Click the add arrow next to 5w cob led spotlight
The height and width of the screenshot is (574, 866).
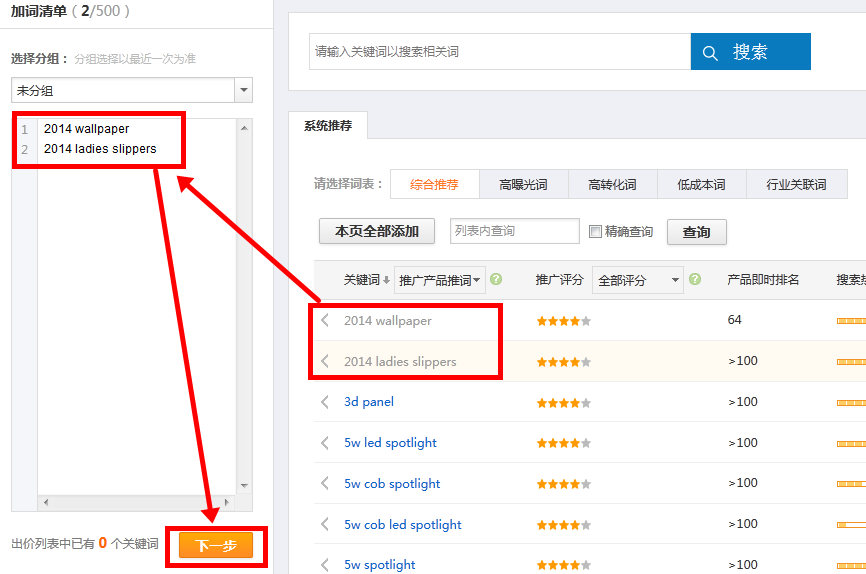pos(325,525)
